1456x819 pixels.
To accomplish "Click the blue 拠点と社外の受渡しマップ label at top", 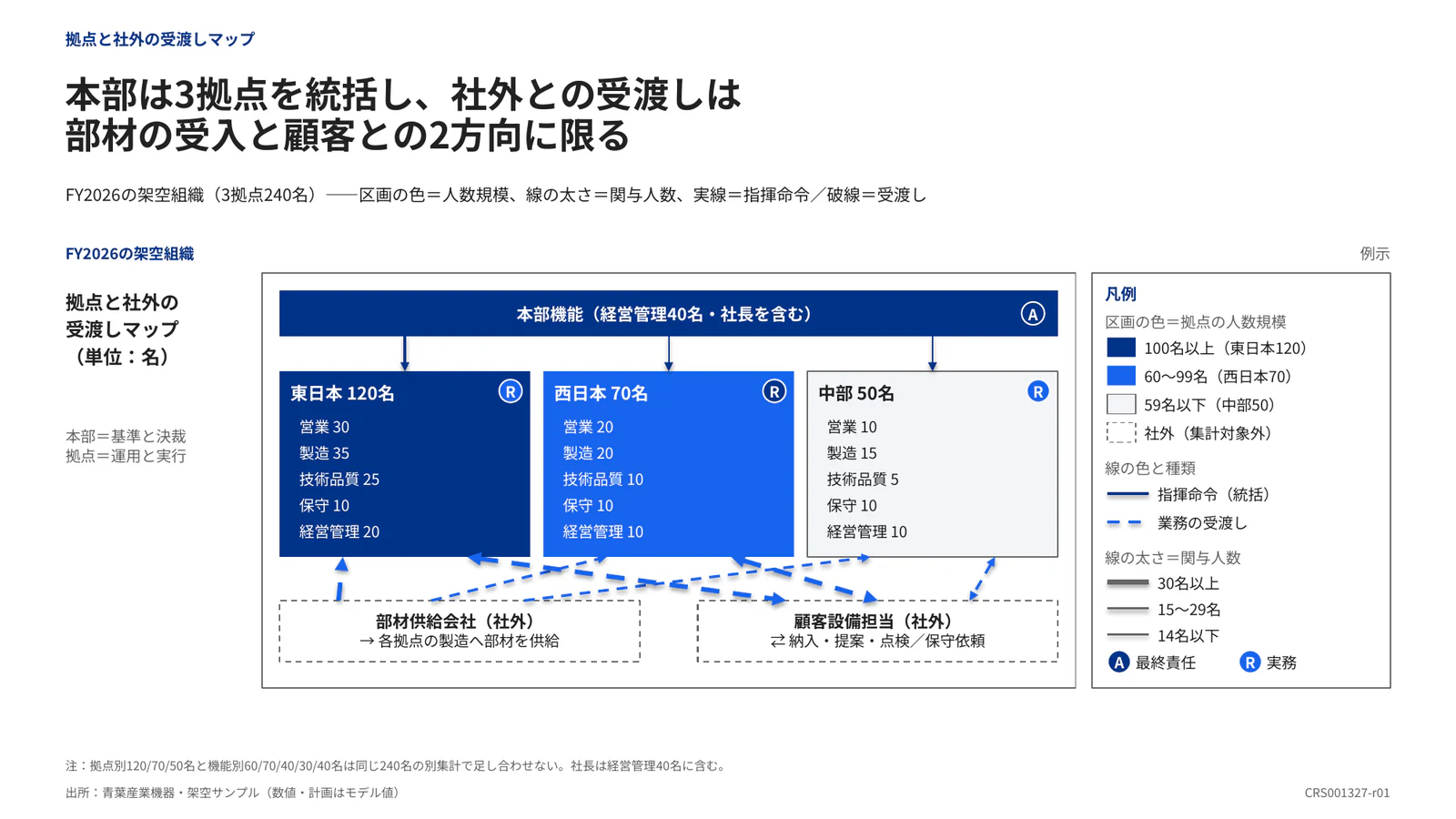I will pyautogui.click(x=160, y=39).
